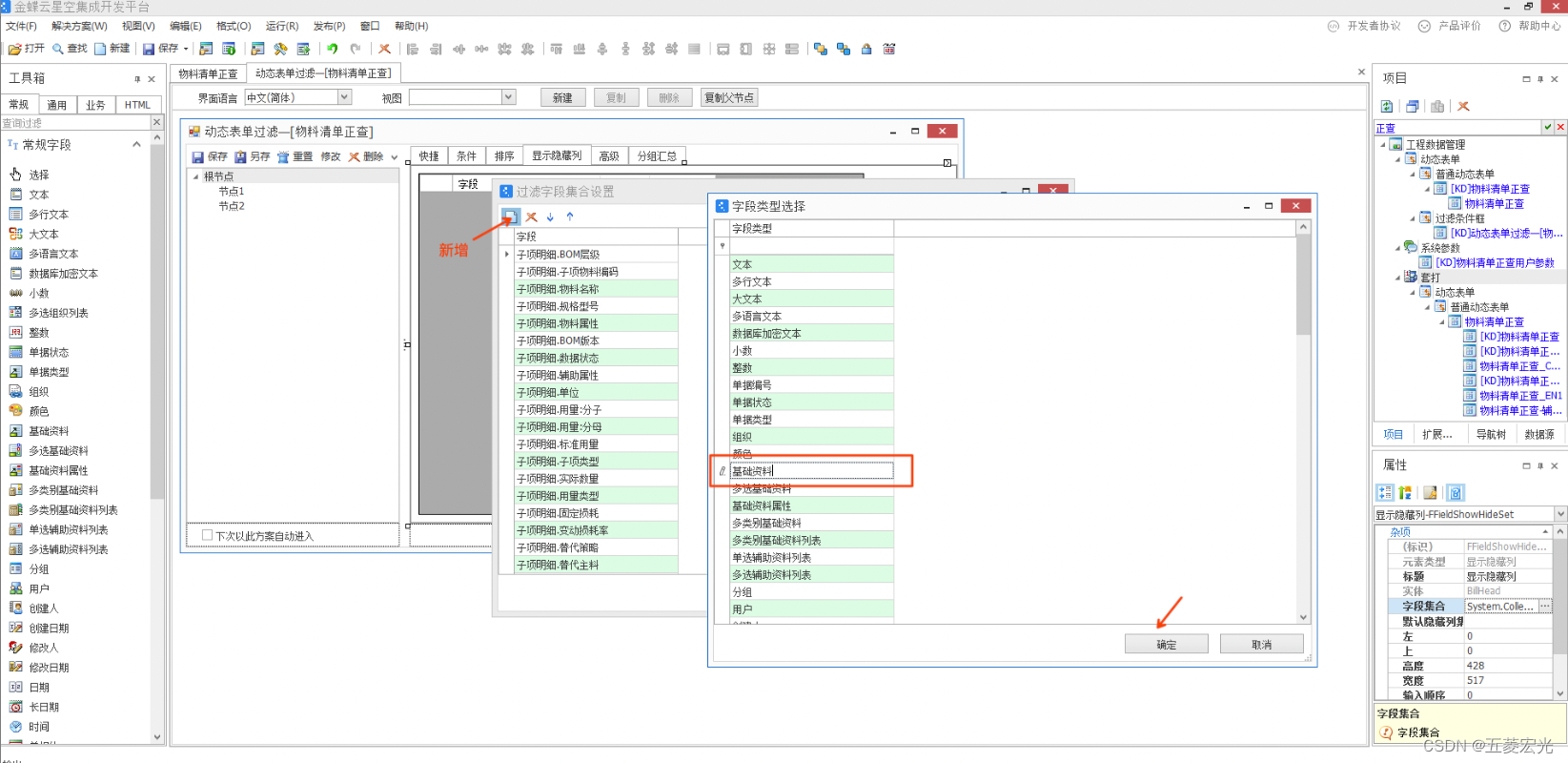Image resolution: width=1568 pixels, height=763 pixels.
Task: Click the red delete icon in 过滤字段集合设置
Action: pos(532,217)
